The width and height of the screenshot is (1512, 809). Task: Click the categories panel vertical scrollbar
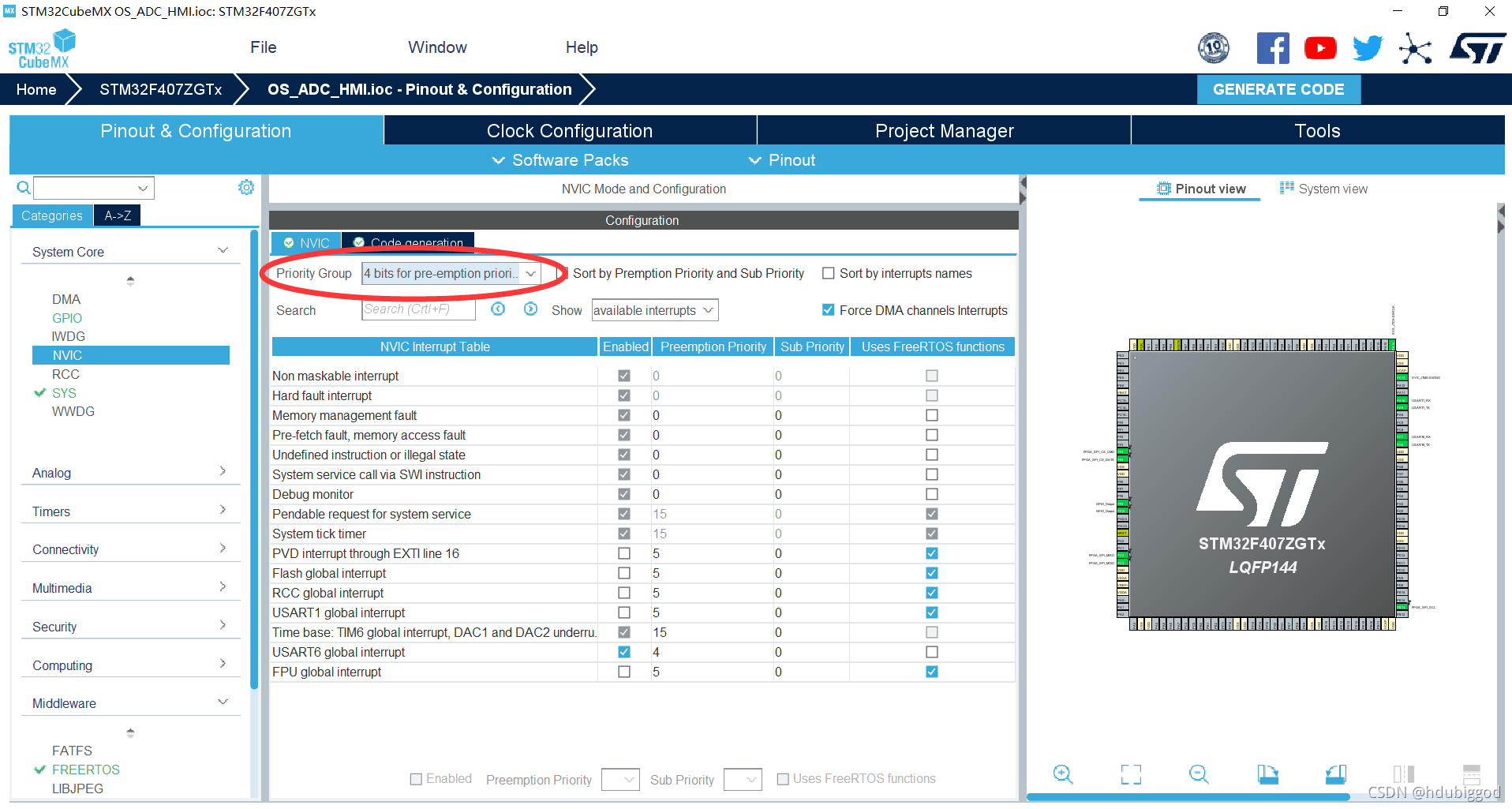(254, 459)
